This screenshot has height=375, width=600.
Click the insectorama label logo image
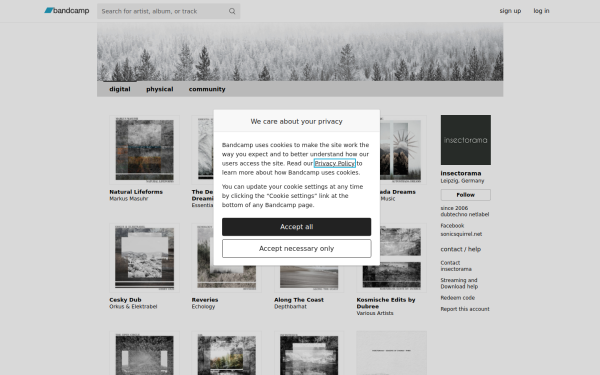point(466,140)
